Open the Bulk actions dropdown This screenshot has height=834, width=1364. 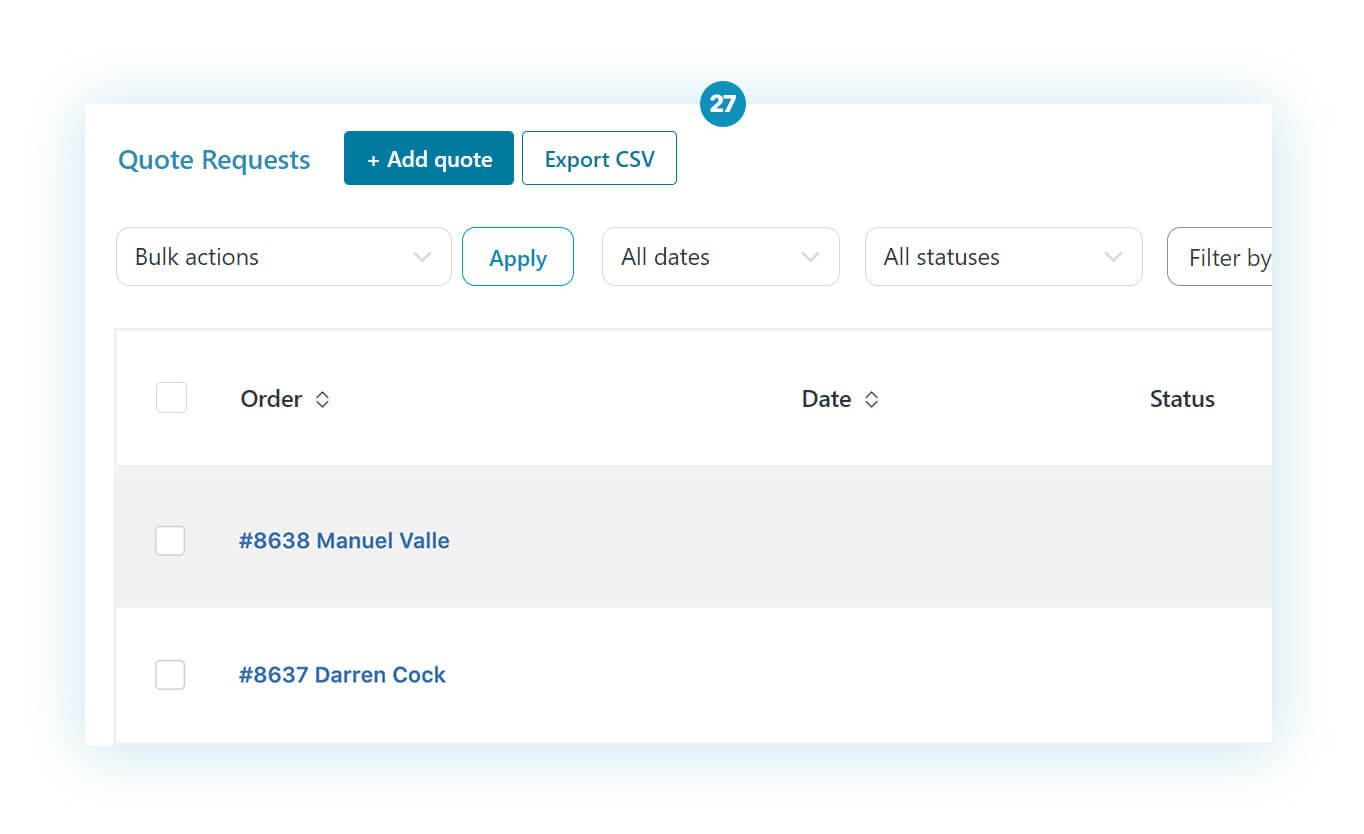coord(284,257)
